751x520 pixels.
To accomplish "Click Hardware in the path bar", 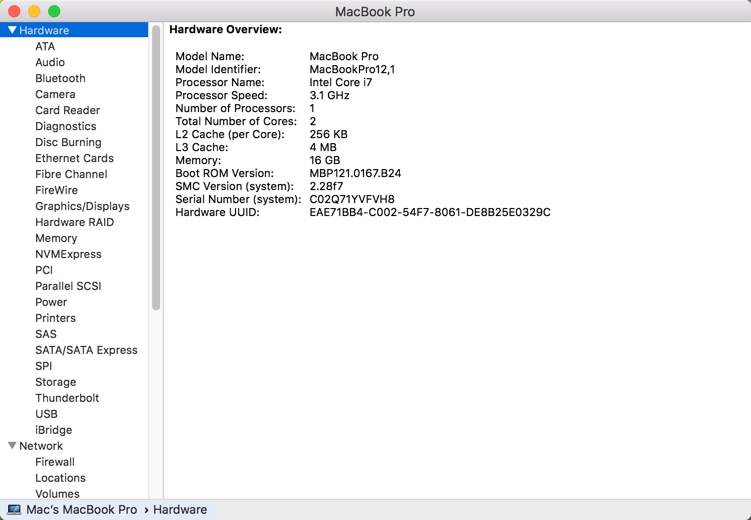I will click(x=180, y=510).
